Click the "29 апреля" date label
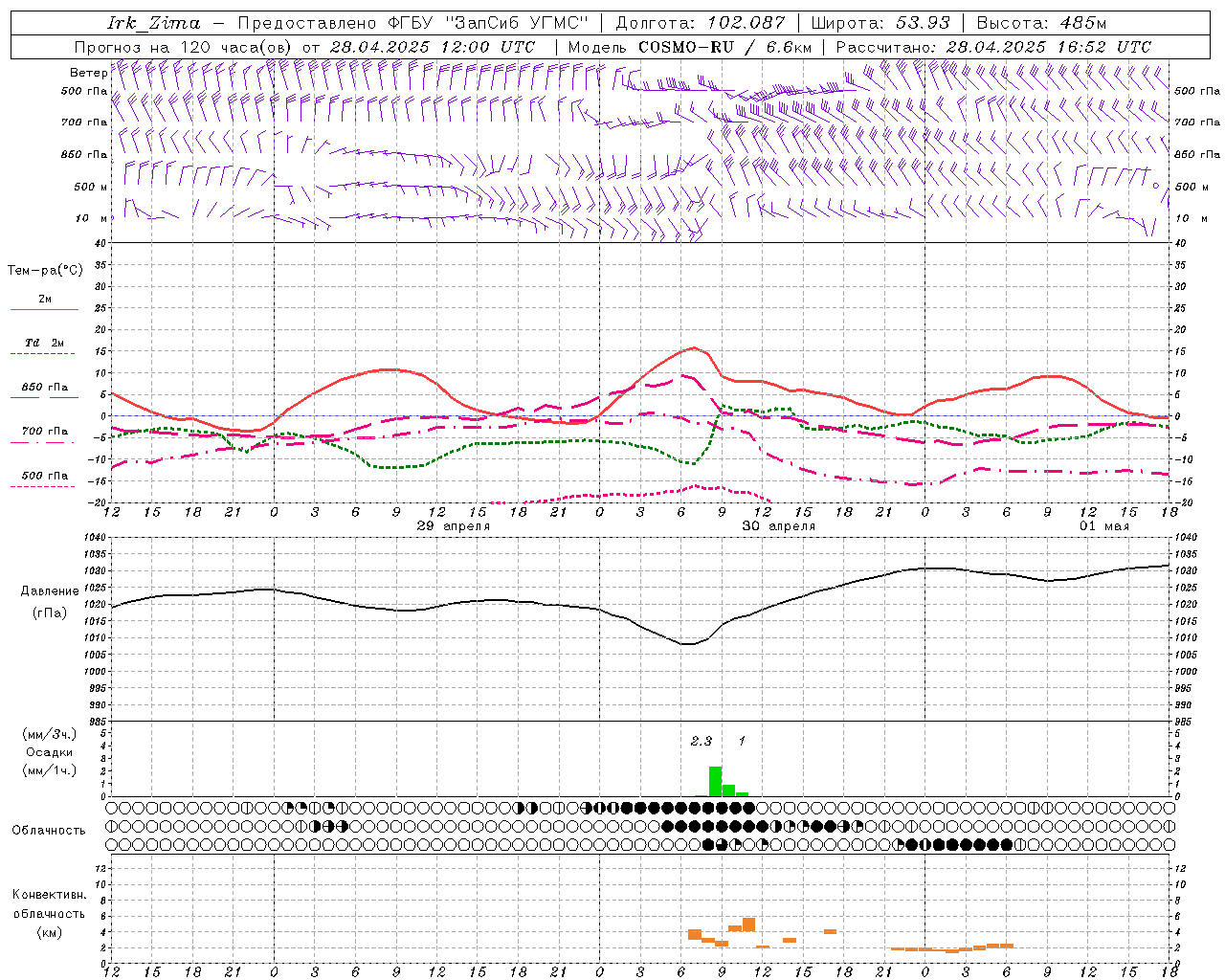 [454, 526]
